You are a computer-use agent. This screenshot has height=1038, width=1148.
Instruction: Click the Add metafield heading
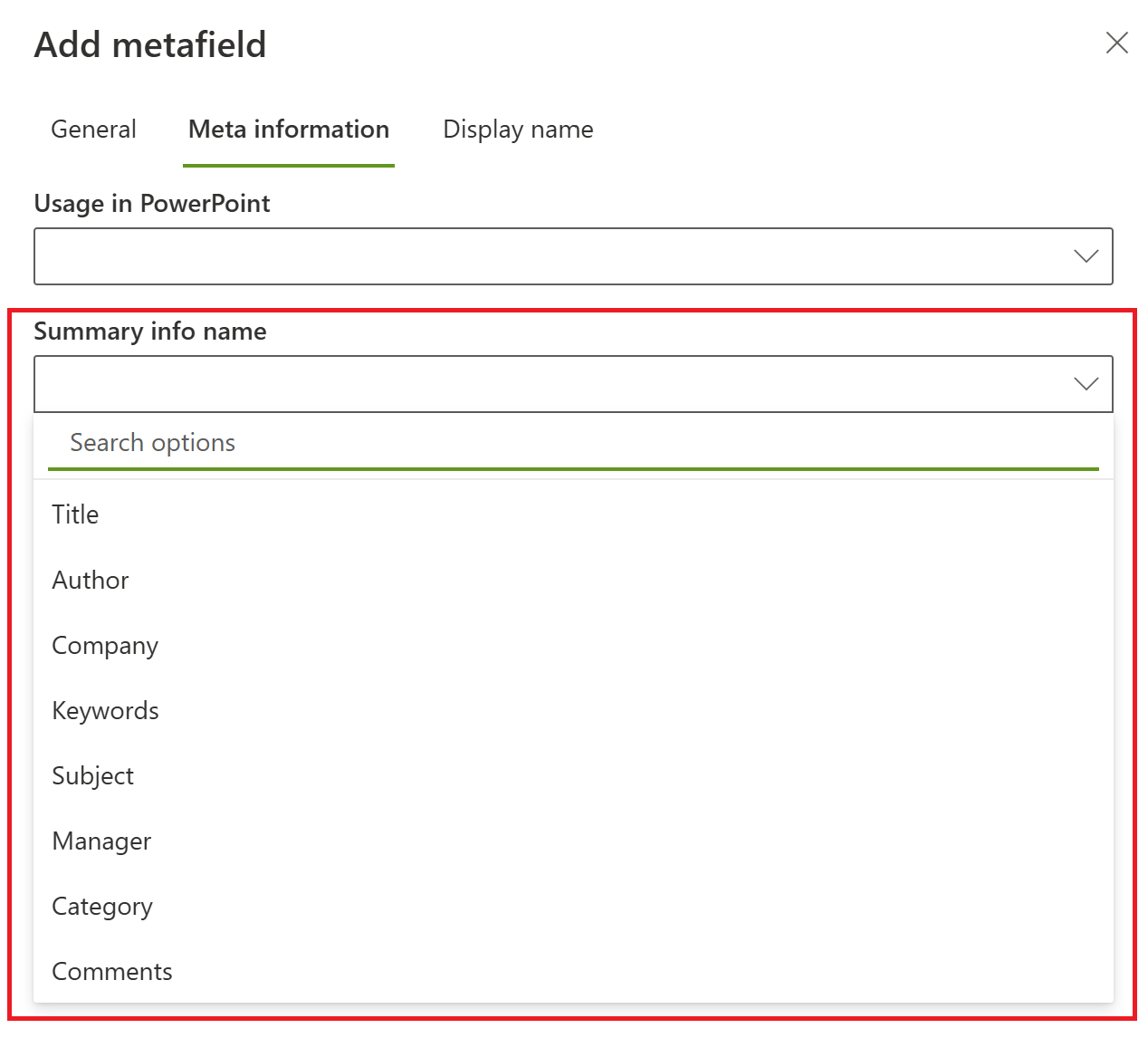tap(150, 45)
